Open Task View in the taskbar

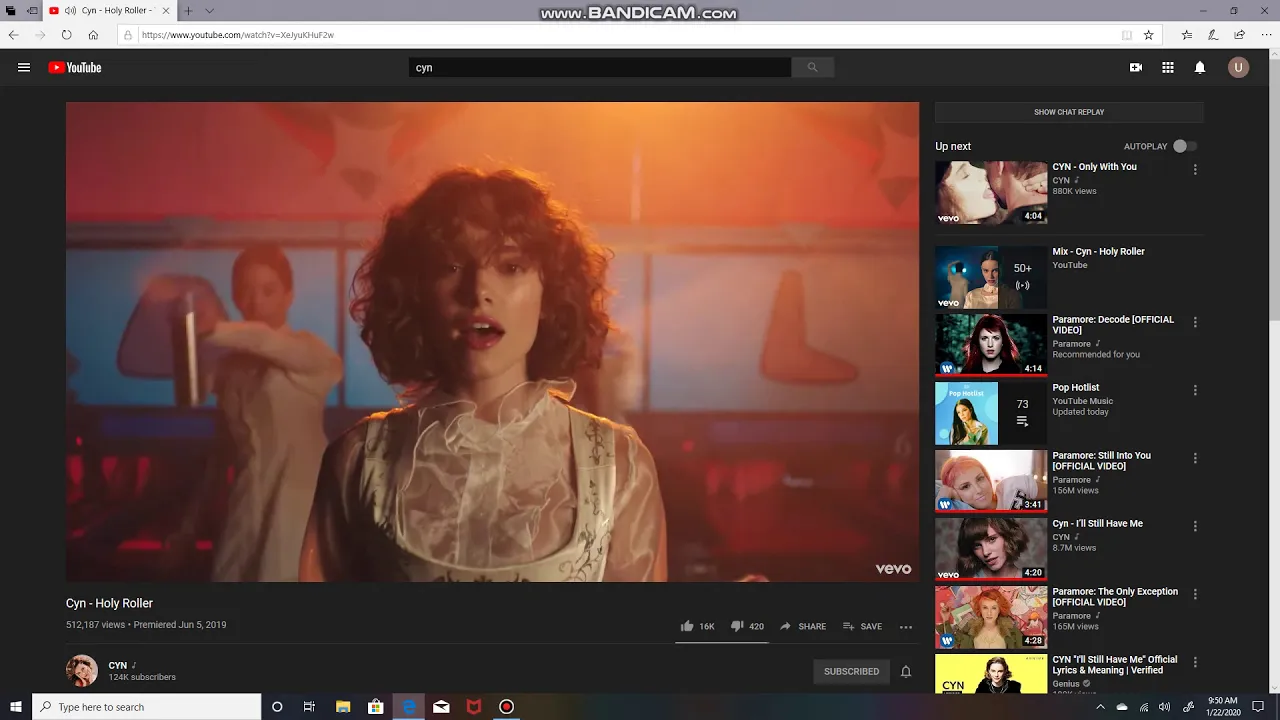[x=310, y=707]
